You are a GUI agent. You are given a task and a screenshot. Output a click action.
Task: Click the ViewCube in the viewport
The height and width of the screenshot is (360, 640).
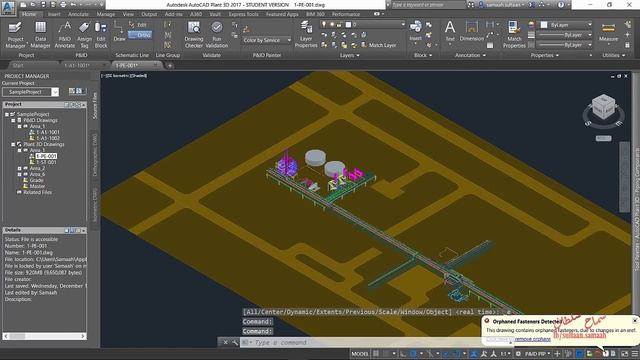603,108
